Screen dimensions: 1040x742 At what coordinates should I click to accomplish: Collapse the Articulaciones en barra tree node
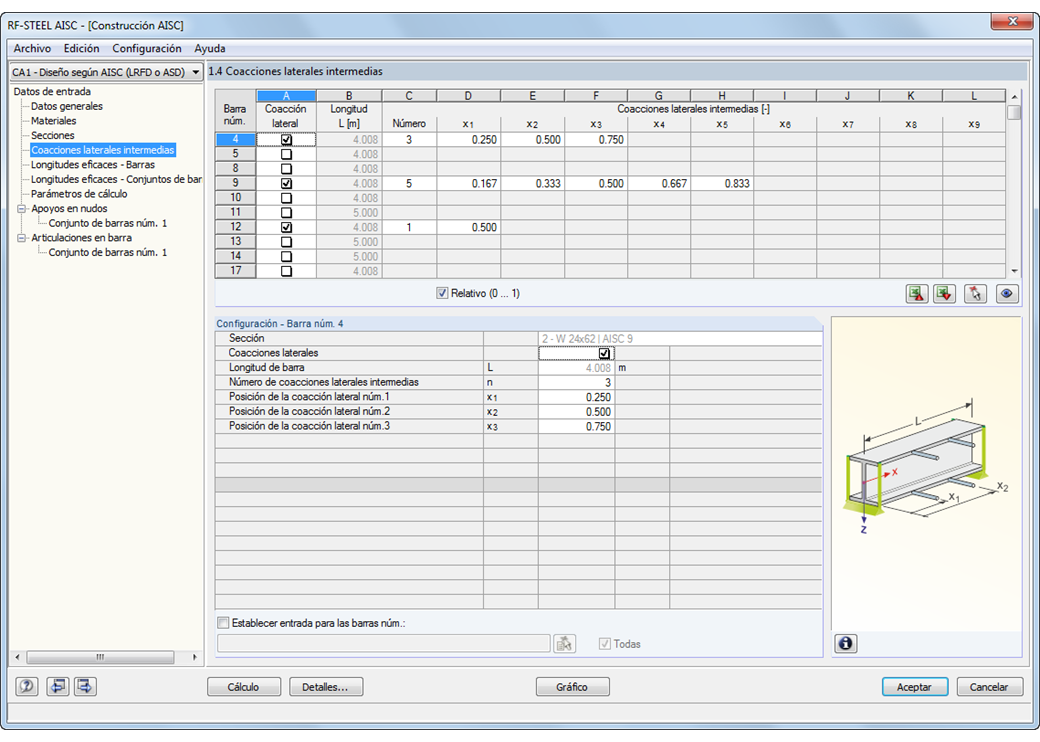point(21,238)
